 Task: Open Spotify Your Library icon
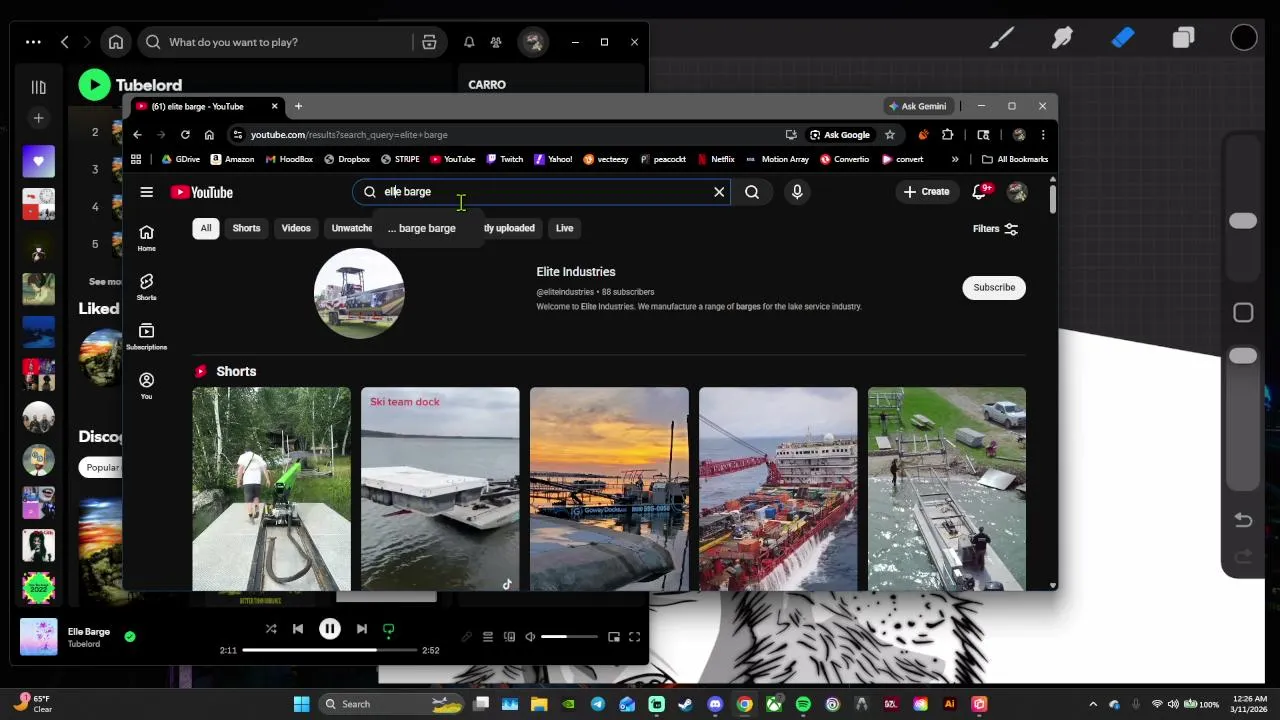(38, 87)
